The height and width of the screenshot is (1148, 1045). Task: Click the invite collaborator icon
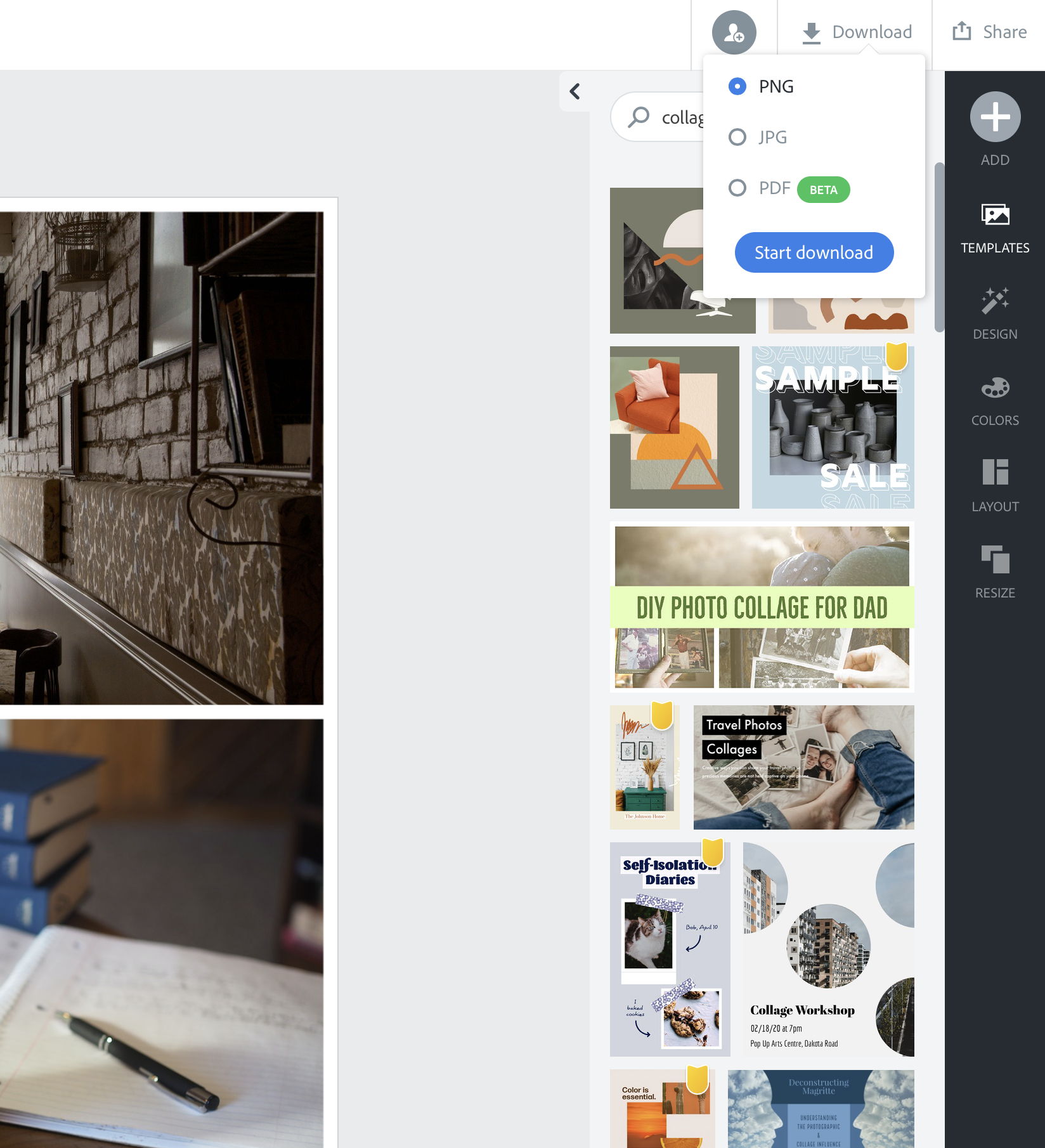[x=734, y=32]
